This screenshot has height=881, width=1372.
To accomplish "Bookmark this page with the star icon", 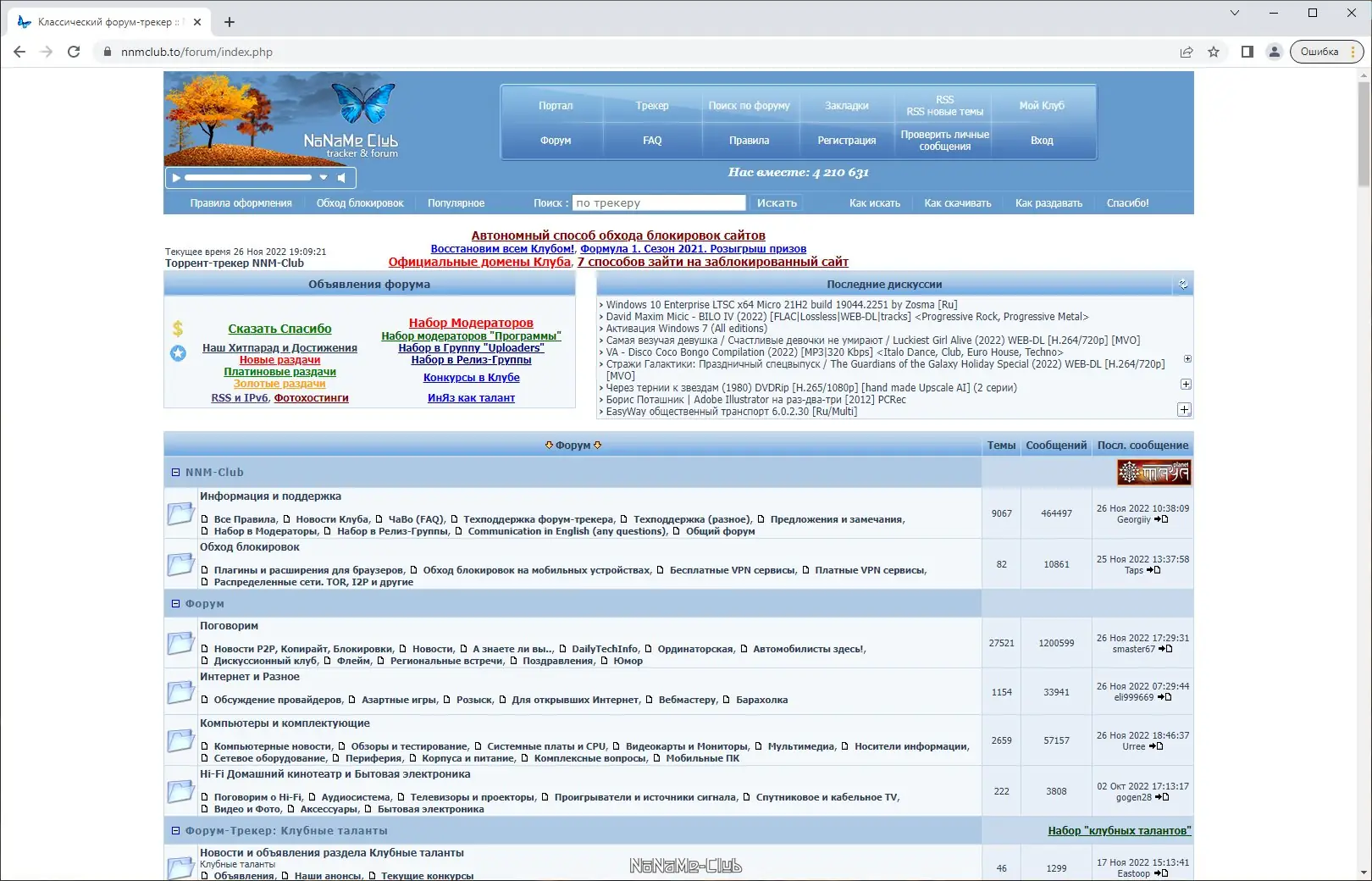I will (x=1214, y=52).
